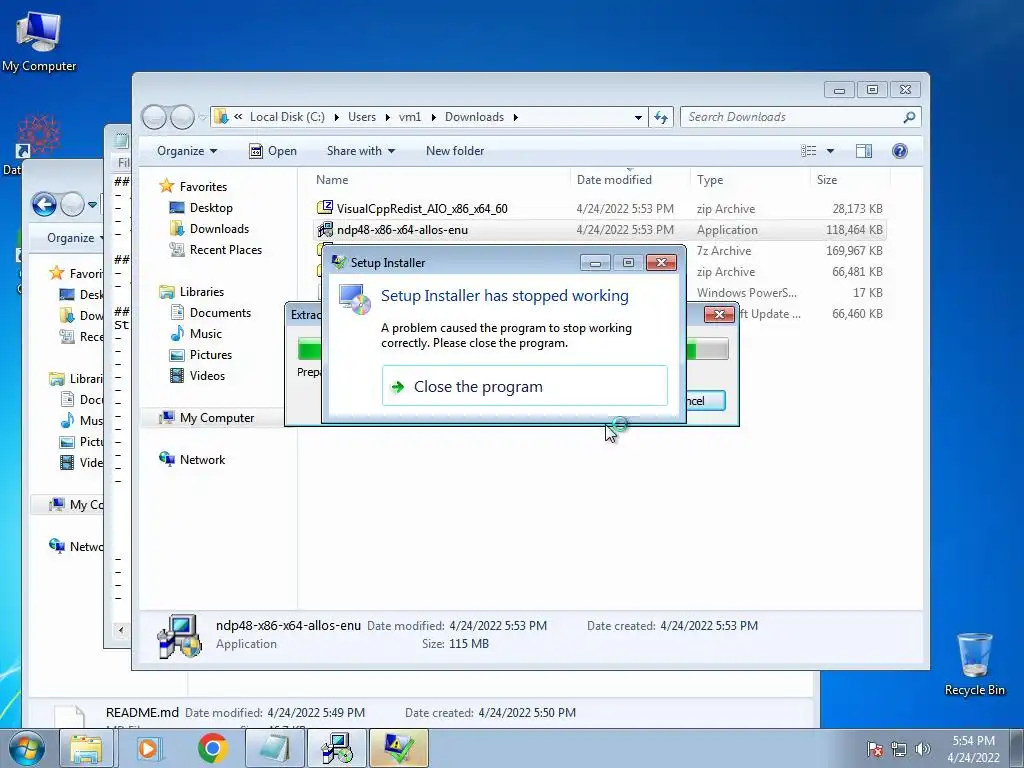
Task: Click the search magnifier icon
Action: tap(909, 117)
